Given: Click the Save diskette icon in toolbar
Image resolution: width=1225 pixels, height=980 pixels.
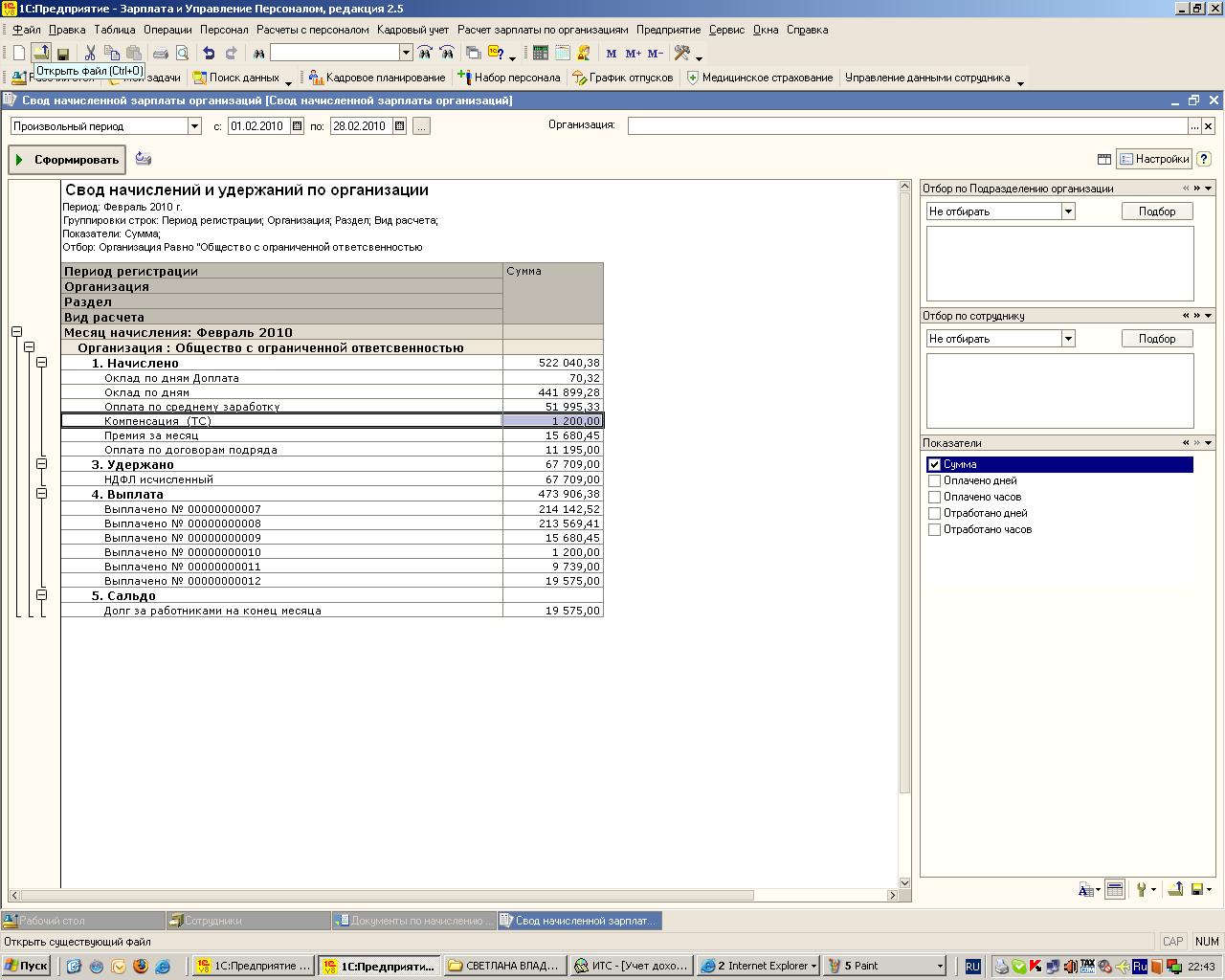Looking at the screenshot, I should click(x=63, y=54).
